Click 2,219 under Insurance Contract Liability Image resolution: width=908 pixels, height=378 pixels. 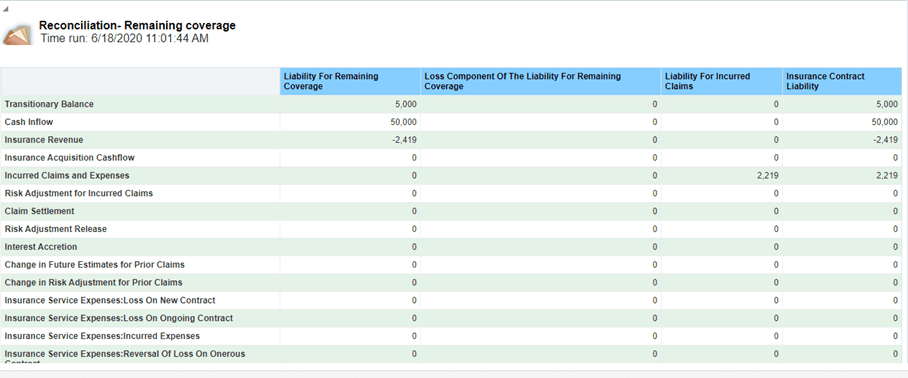[x=887, y=175]
